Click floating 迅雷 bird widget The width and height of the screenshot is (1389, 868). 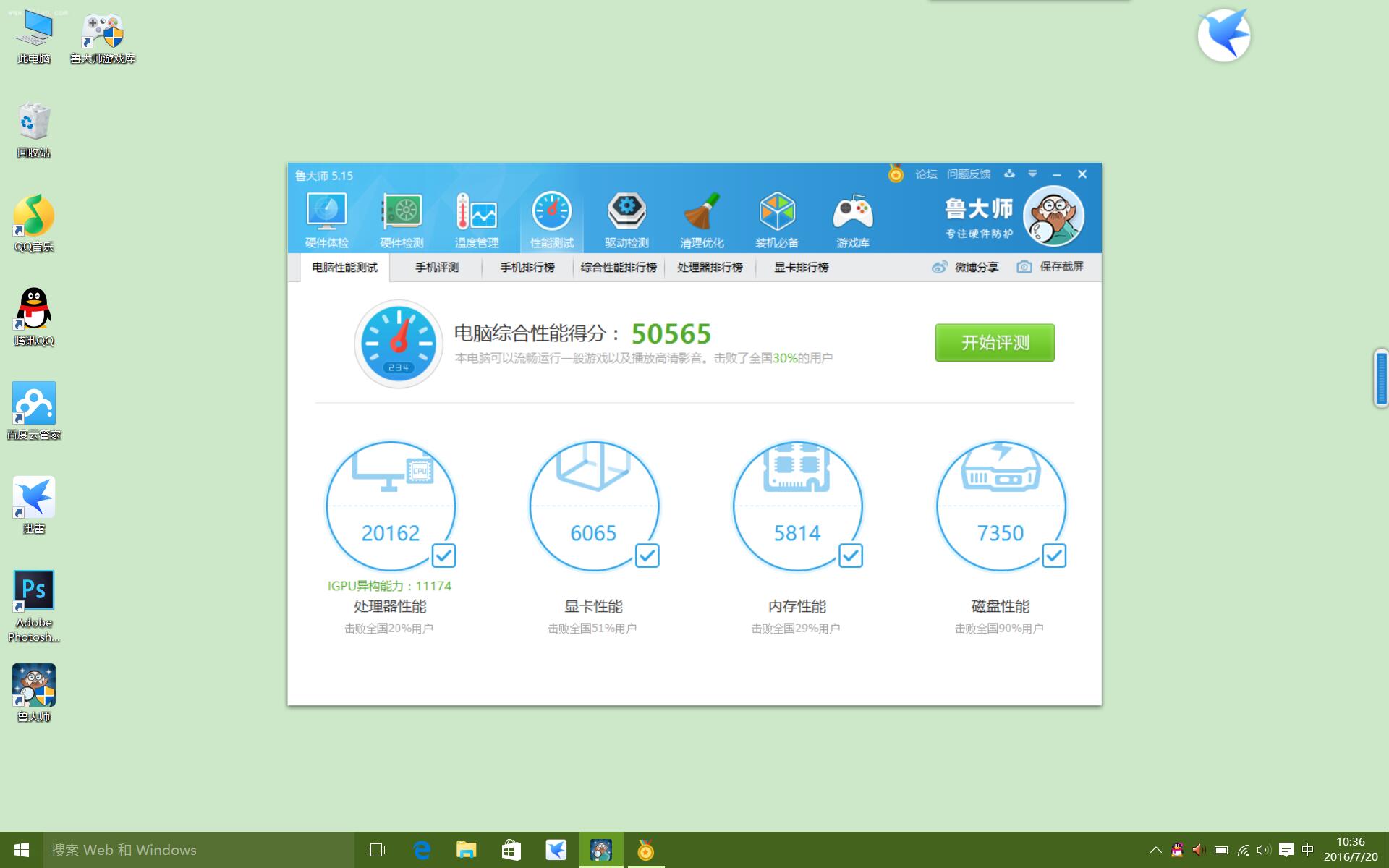1224,35
